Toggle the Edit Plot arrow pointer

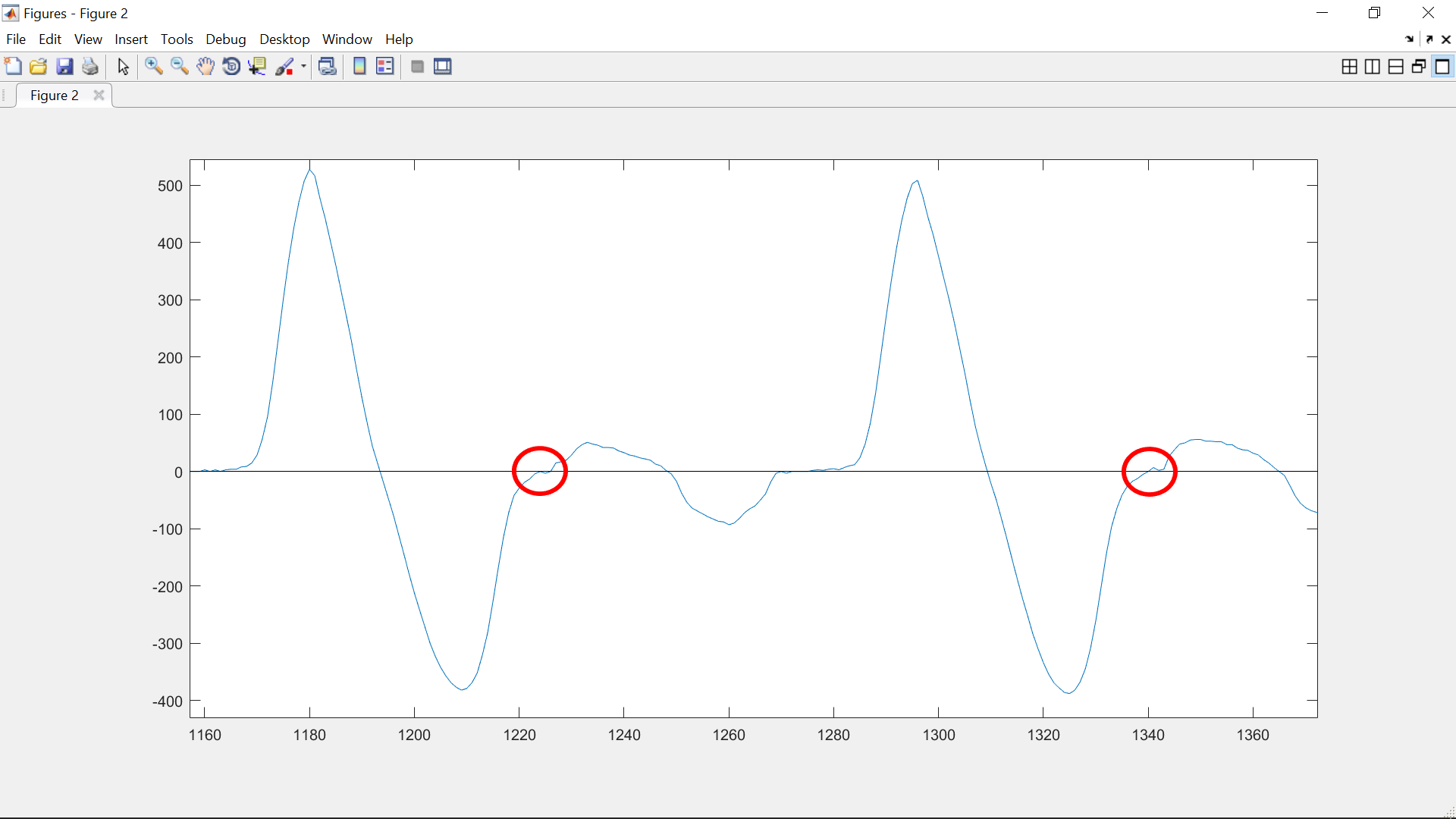click(x=123, y=67)
